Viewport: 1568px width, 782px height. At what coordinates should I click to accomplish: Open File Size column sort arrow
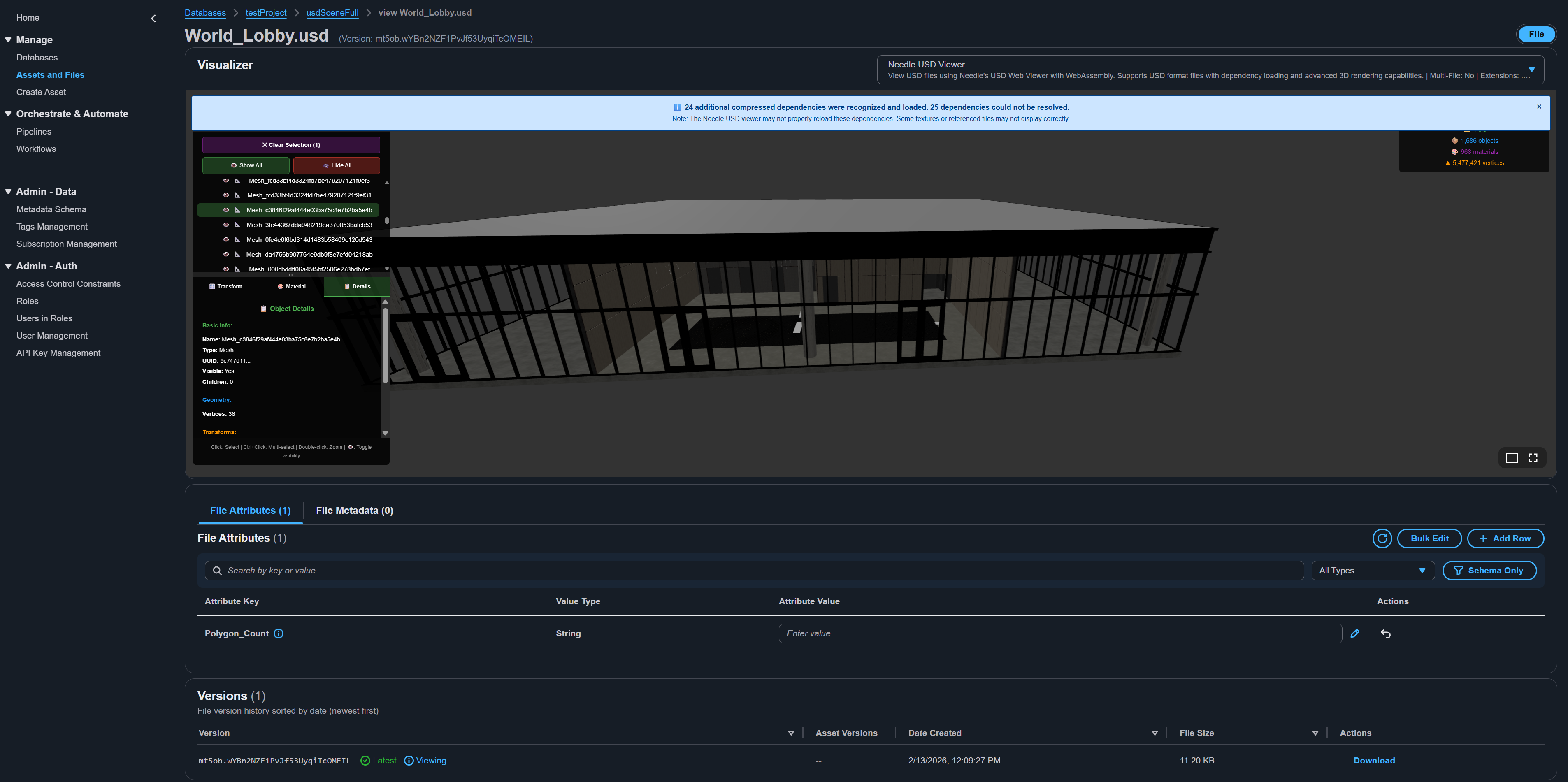(x=1315, y=733)
